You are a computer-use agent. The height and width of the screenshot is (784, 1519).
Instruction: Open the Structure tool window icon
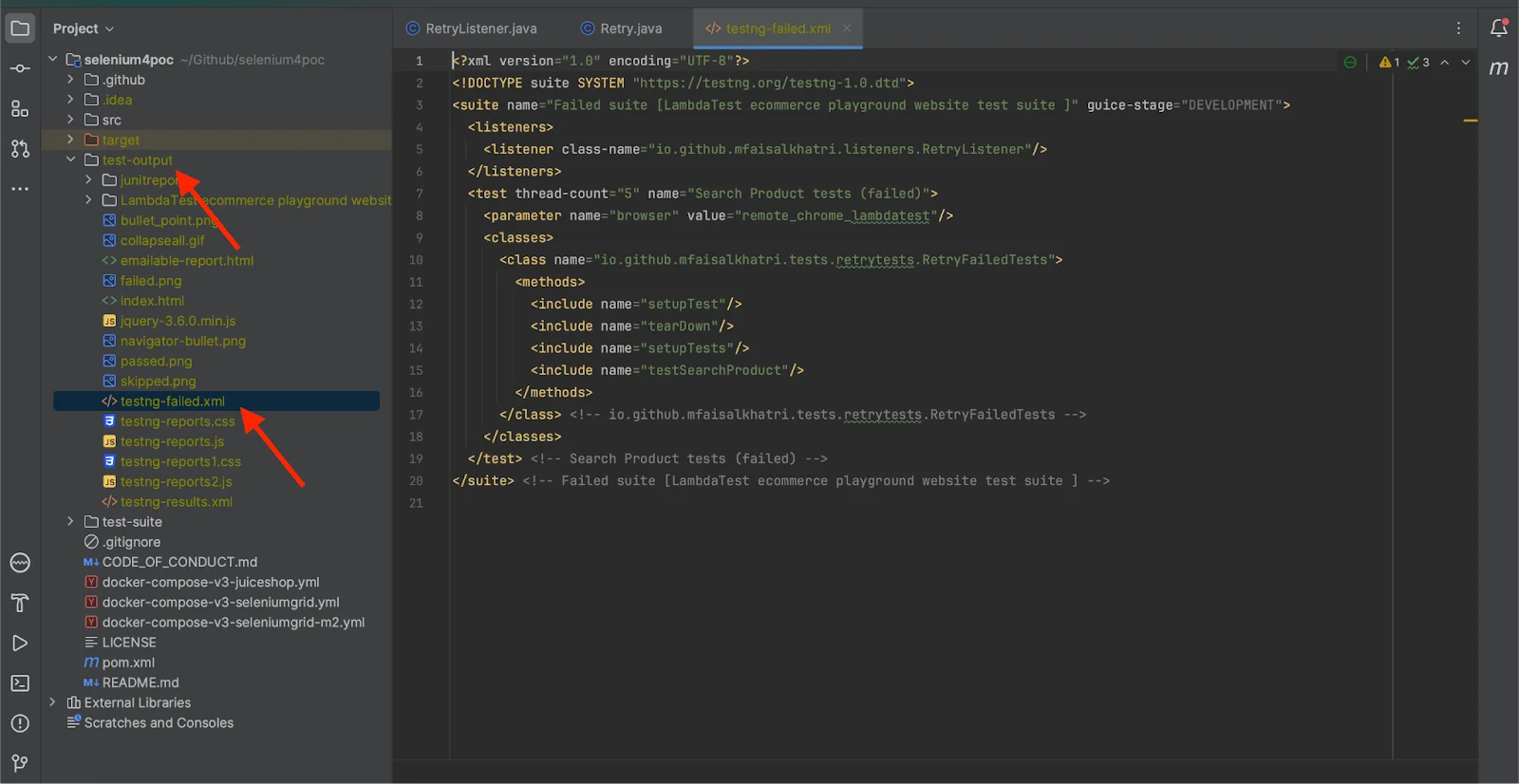20,109
